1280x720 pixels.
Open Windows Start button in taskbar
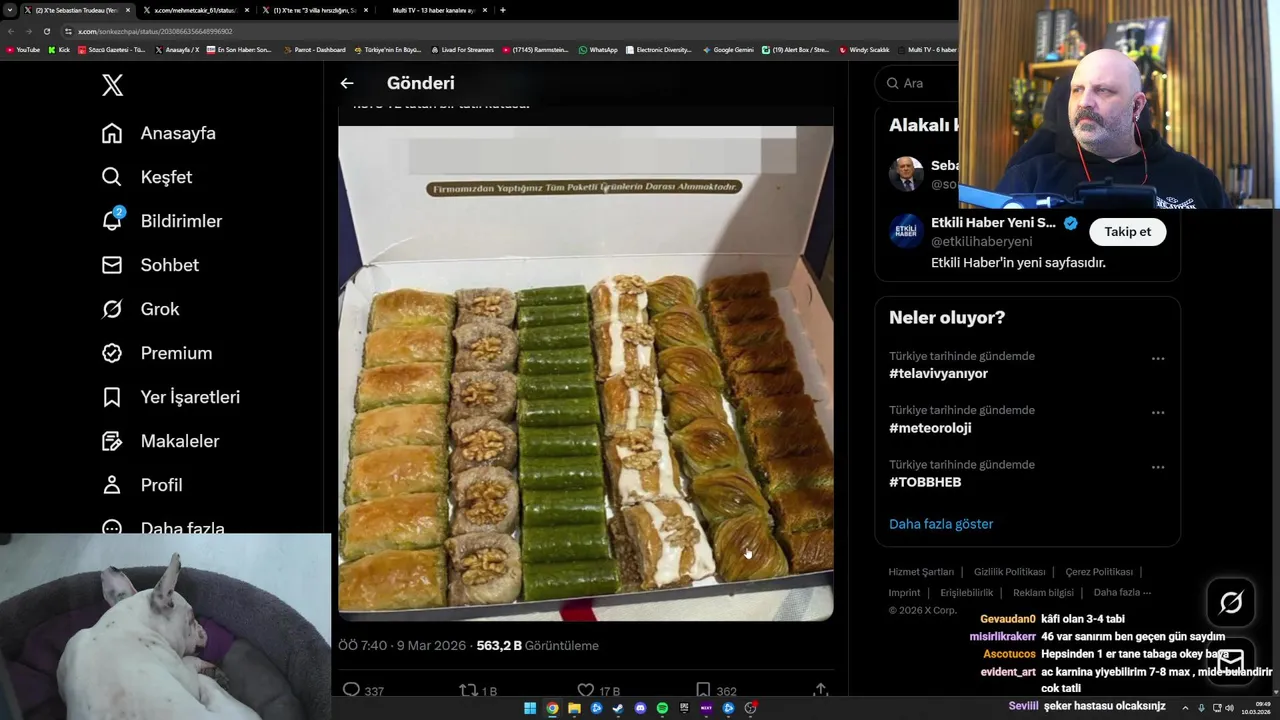pos(530,708)
